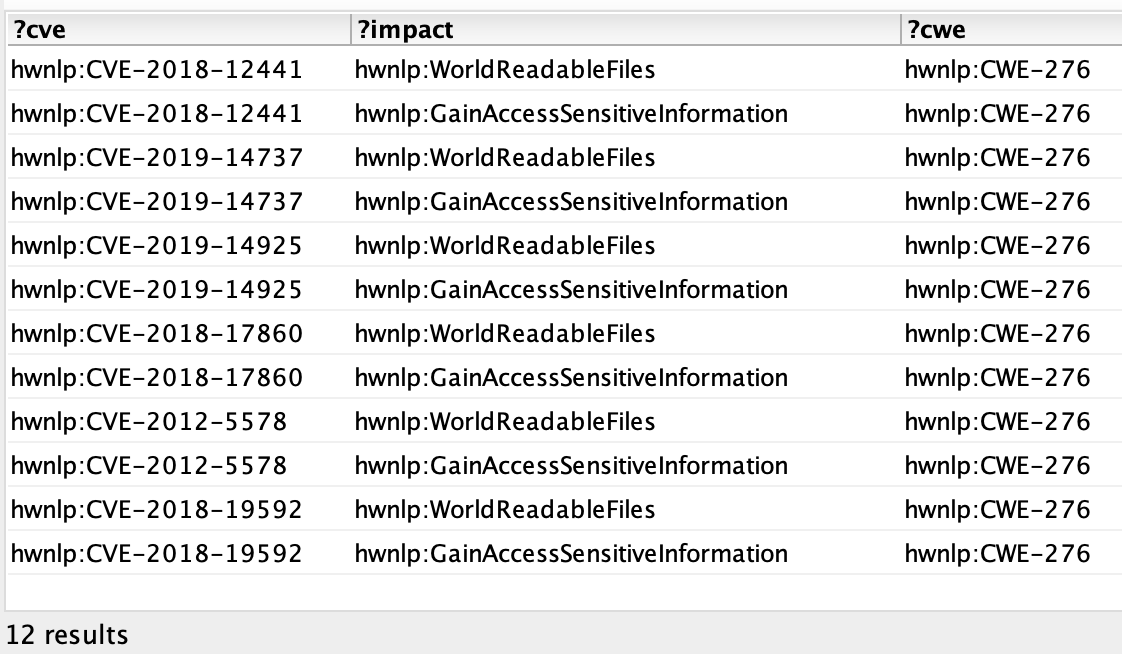
Task: Click the CWE-276 cell in the first row
Action: pyautogui.click(x=997, y=70)
